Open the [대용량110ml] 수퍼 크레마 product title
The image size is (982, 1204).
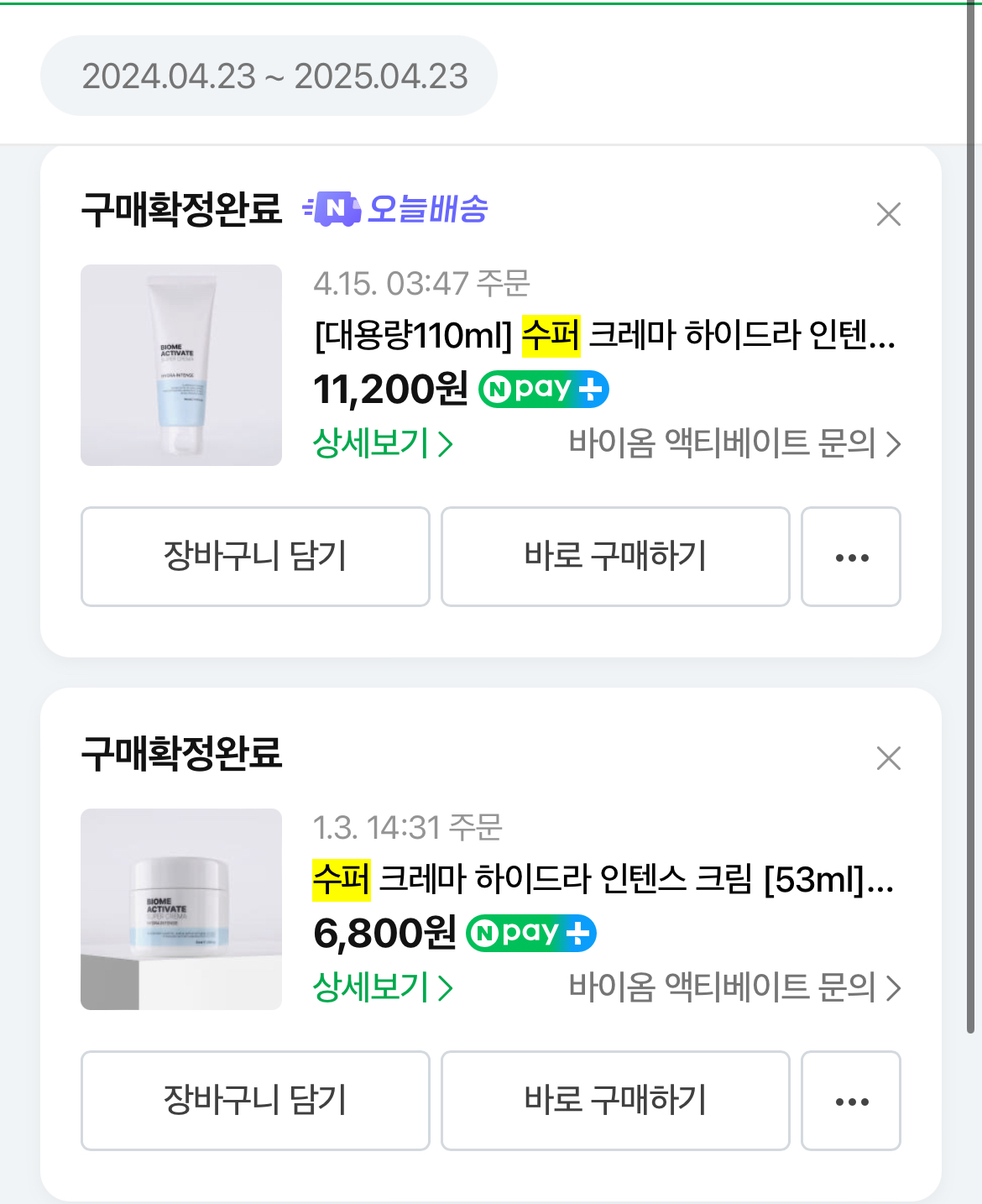pyautogui.click(x=604, y=336)
